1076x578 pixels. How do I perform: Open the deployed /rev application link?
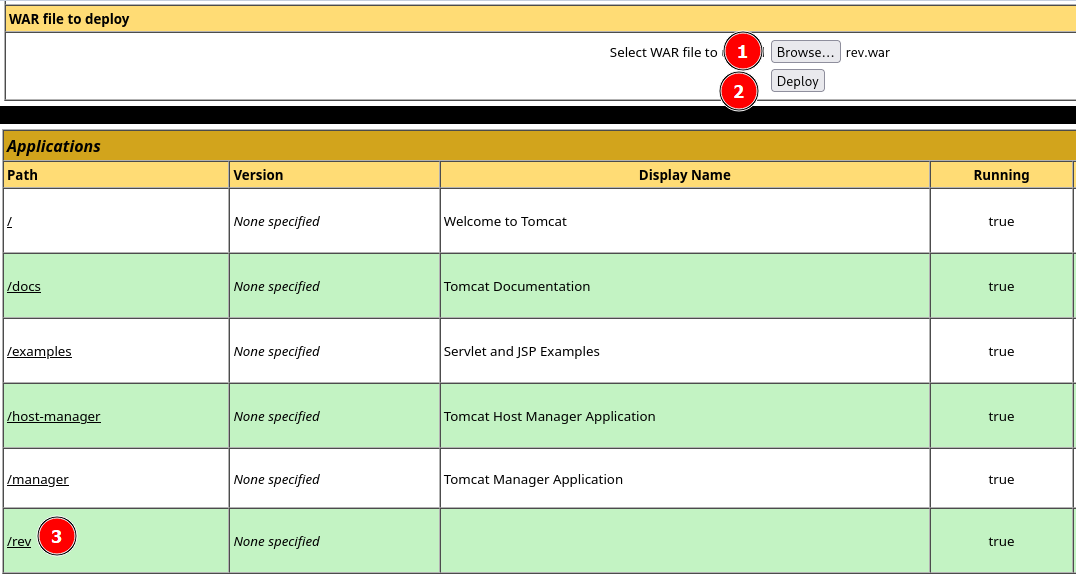tap(19, 541)
